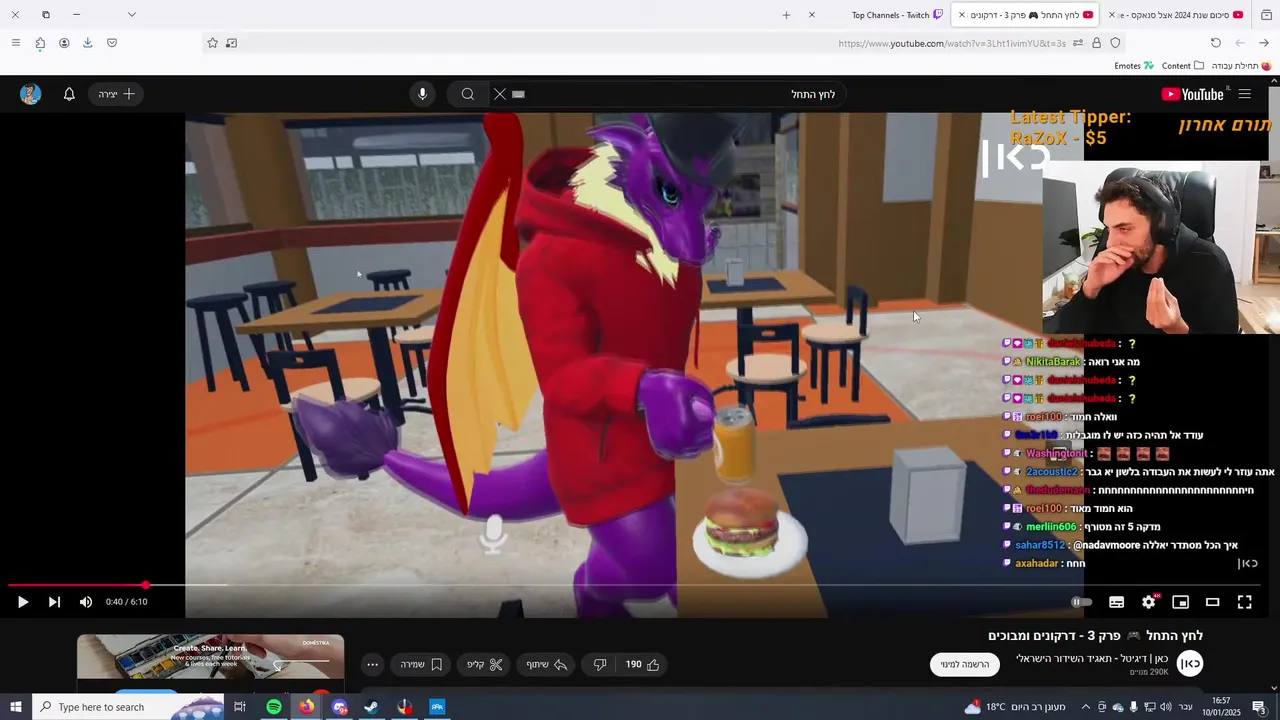Open the browser extensions icon

(x=39, y=43)
